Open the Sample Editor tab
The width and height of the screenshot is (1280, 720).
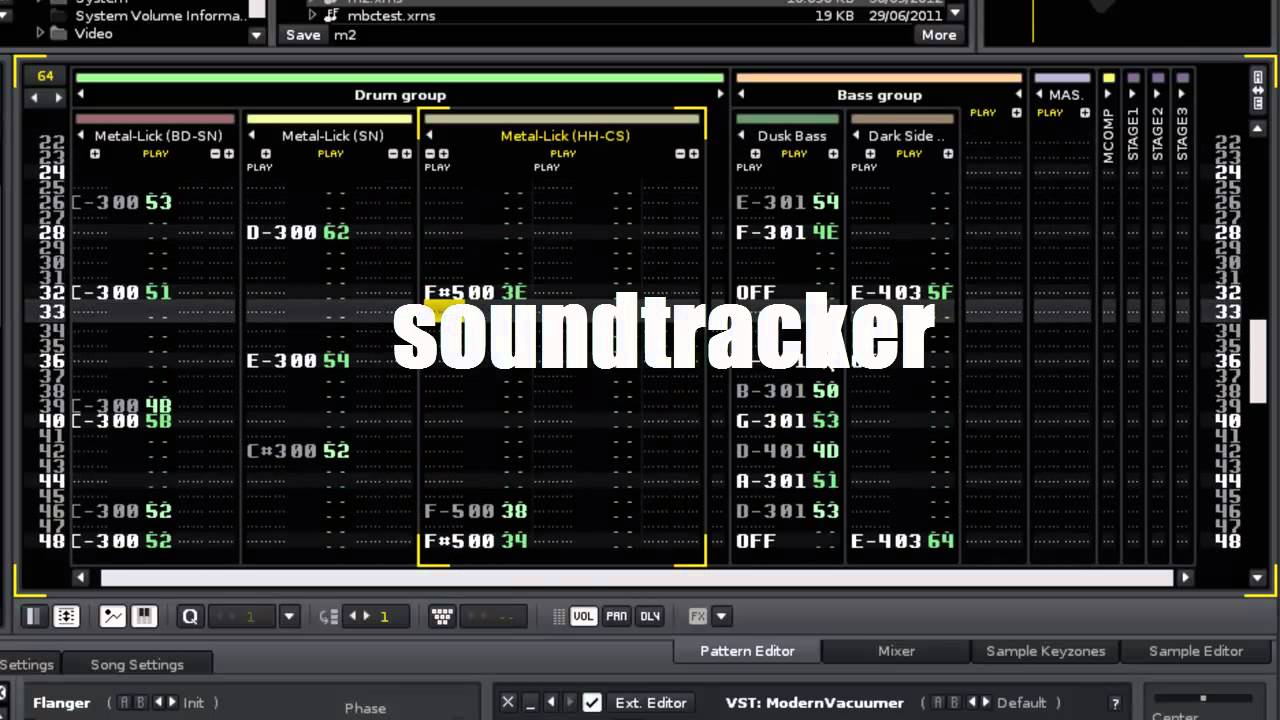(x=1195, y=650)
